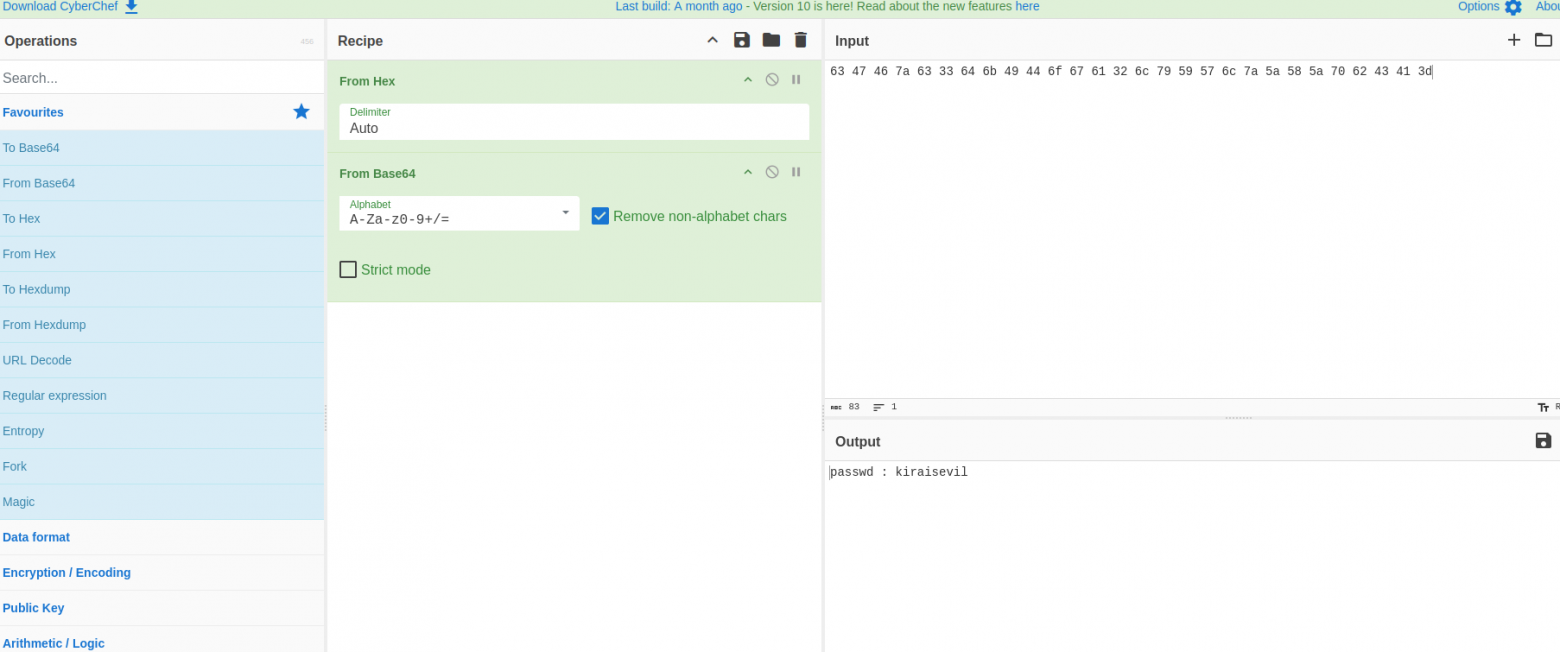Image resolution: width=1560 pixels, height=652 pixels.
Task: Expand the Arithmetic / Logic category
Action: [162, 640]
